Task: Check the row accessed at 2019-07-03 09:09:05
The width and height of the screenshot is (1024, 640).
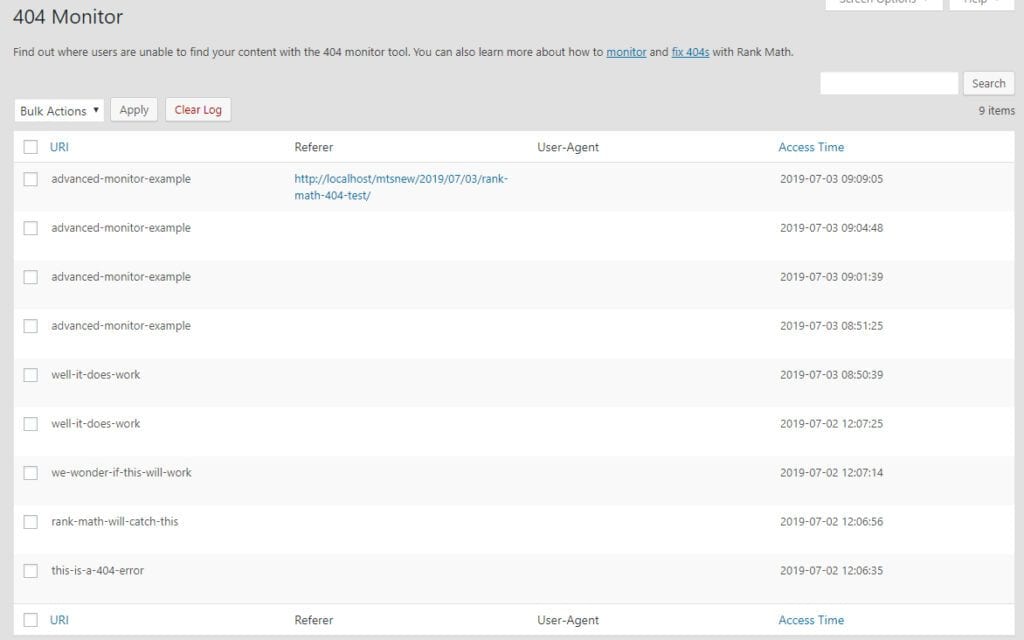Action: tap(31, 179)
